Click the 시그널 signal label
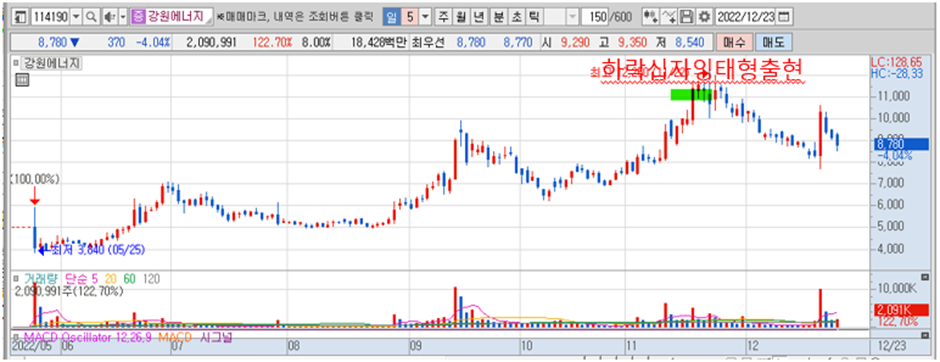 217,337
